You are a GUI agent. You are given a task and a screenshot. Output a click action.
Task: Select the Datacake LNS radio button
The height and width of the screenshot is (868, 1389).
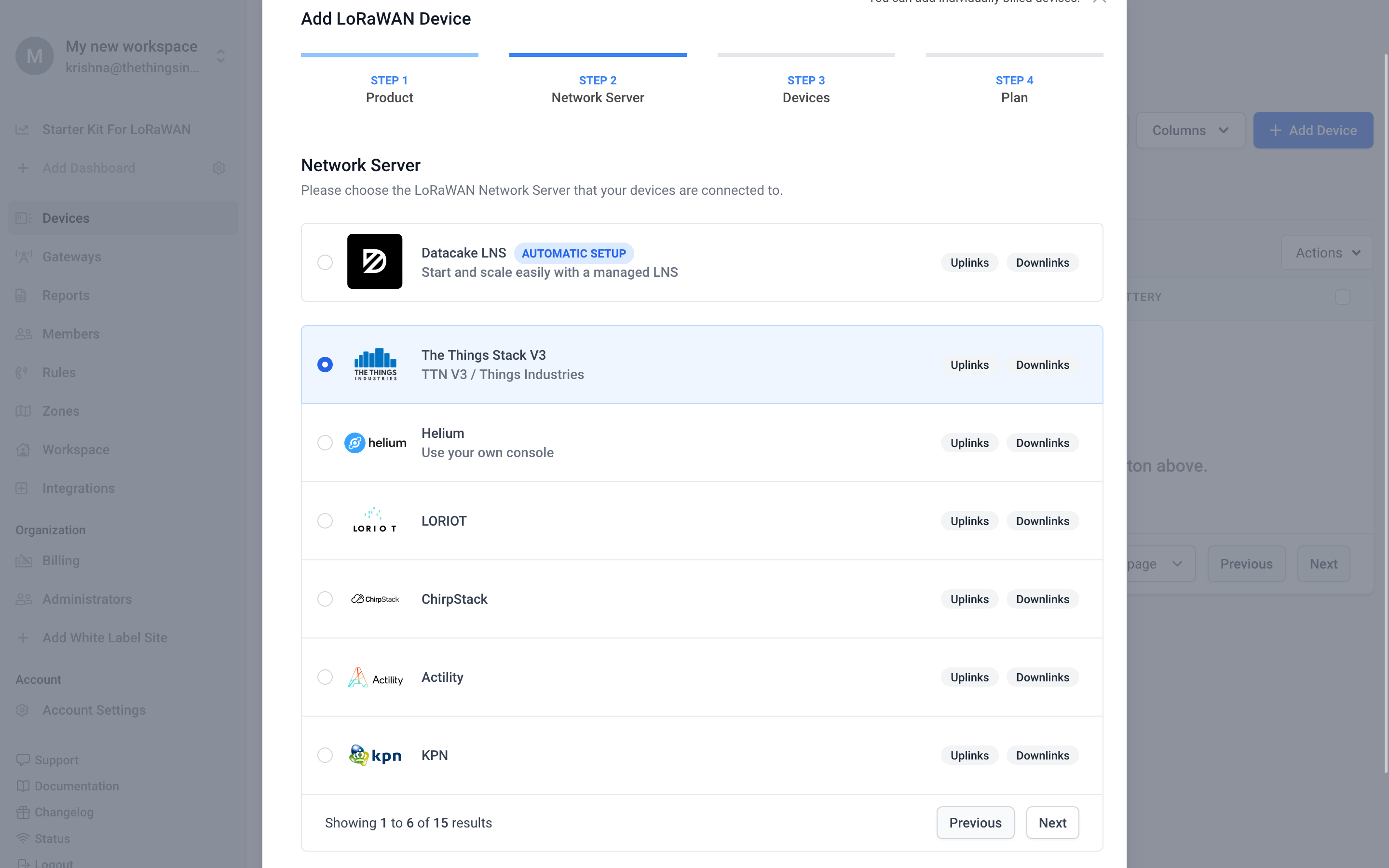[325, 262]
